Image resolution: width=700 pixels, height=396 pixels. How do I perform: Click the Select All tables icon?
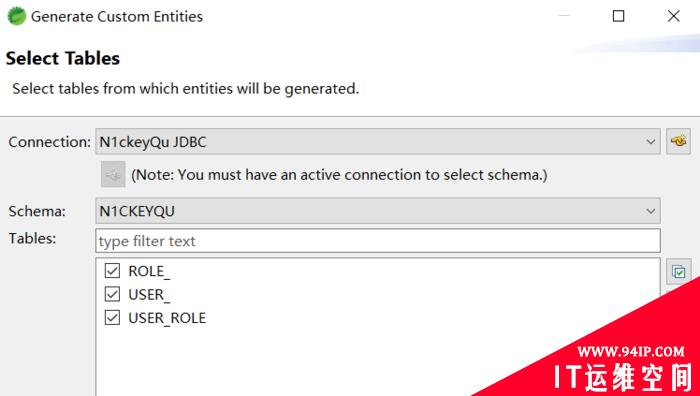tap(678, 271)
